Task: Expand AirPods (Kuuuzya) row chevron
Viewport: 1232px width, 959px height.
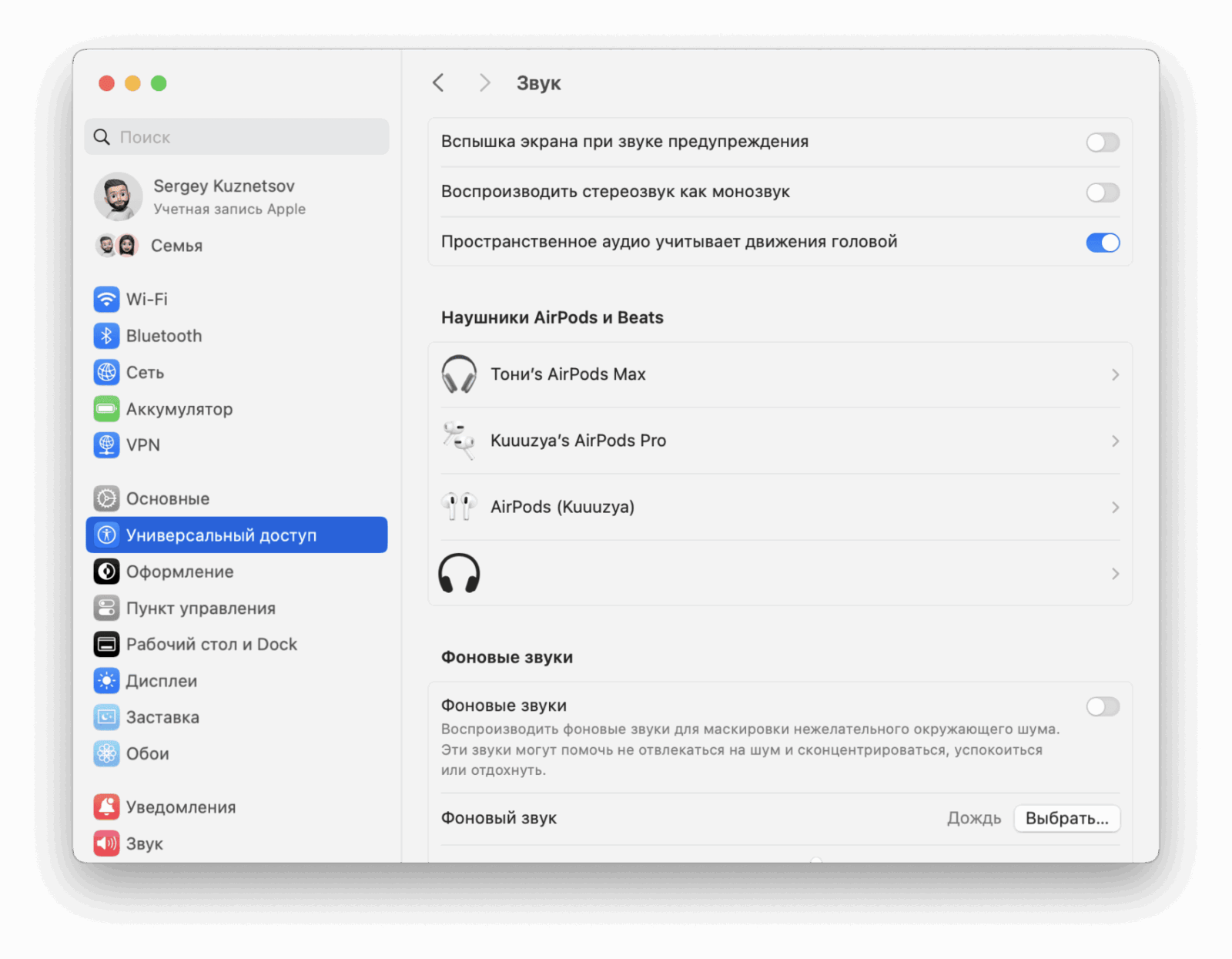Action: point(1115,507)
